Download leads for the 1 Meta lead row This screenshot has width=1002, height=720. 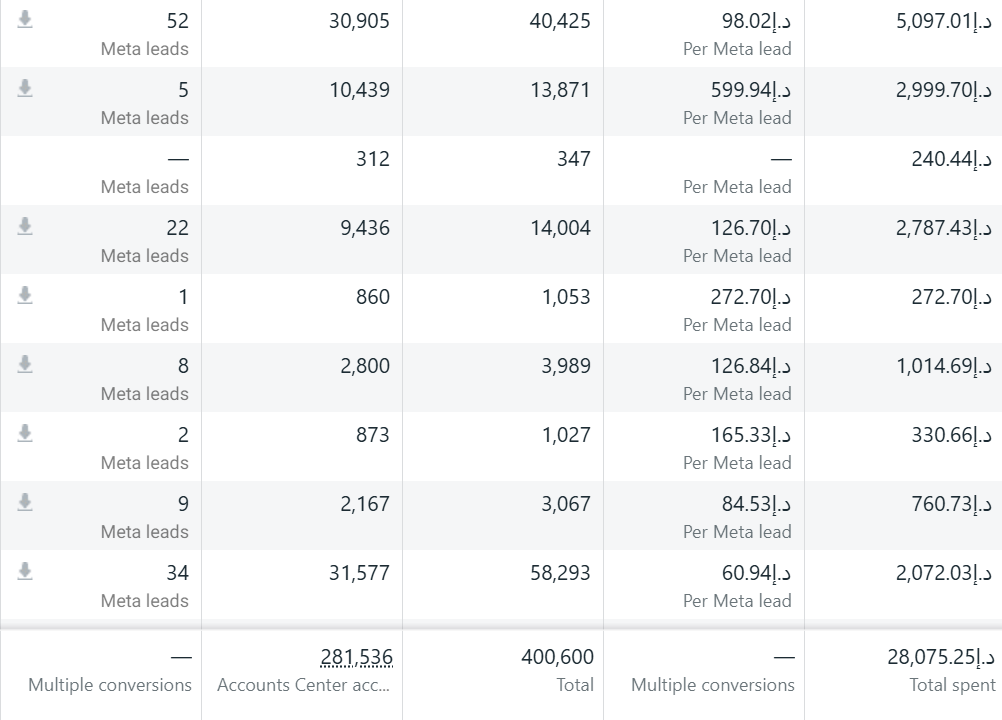click(x=25, y=296)
